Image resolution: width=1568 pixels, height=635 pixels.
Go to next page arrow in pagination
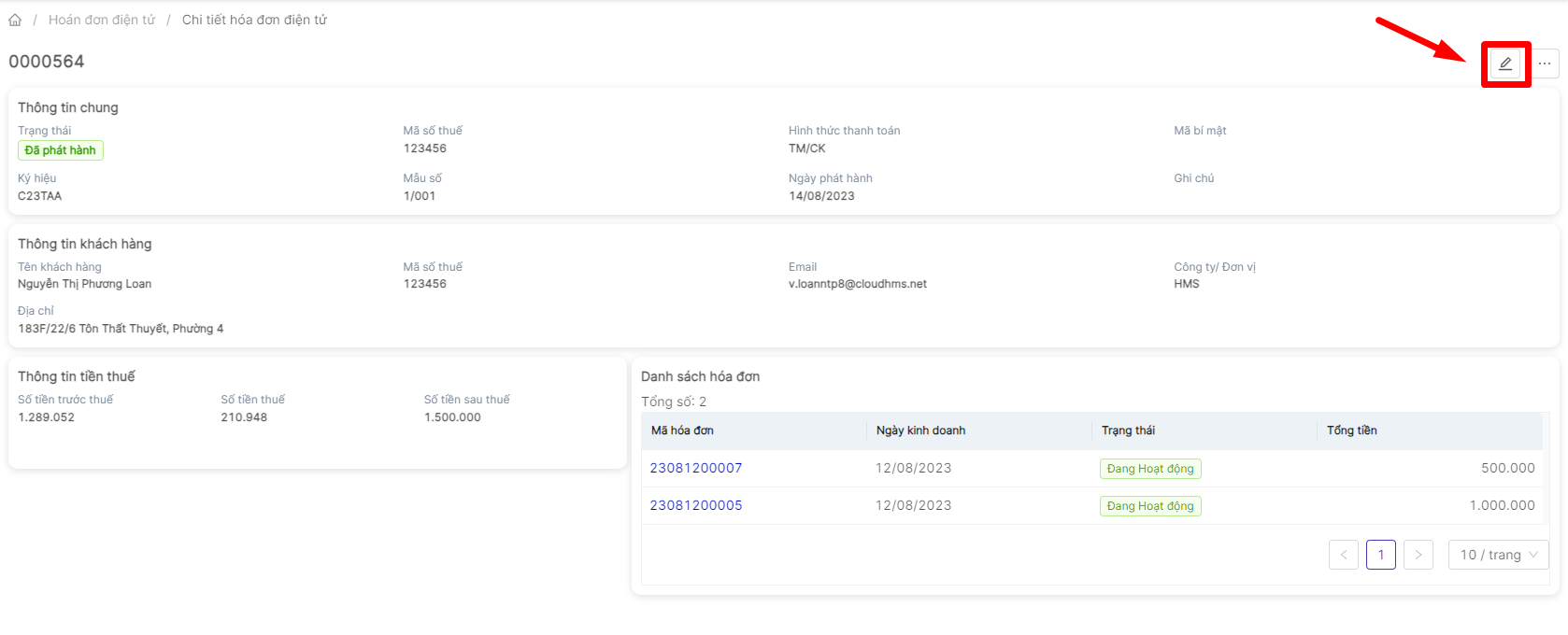1418,555
